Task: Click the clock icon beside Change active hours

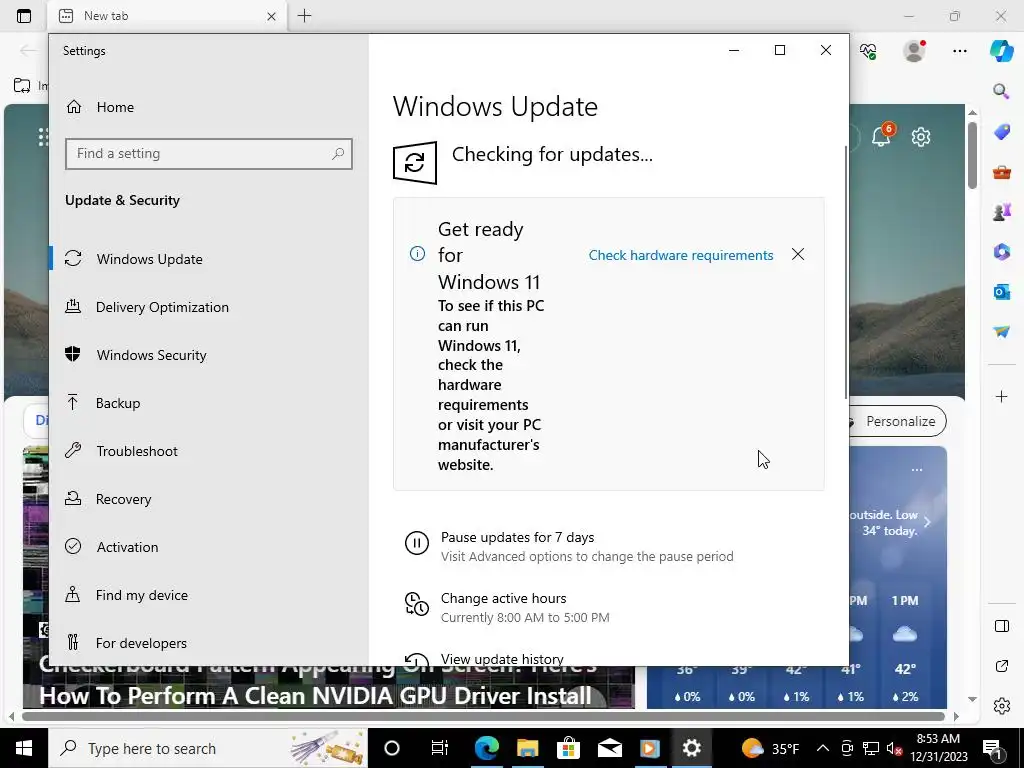Action: pos(417,604)
